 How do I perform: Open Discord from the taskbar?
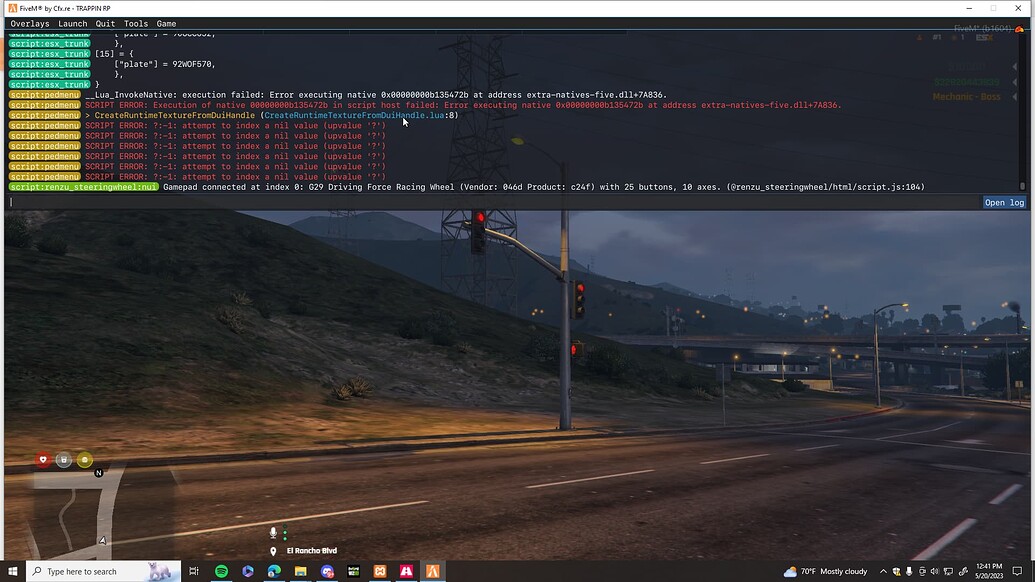click(x=327, y=571)
